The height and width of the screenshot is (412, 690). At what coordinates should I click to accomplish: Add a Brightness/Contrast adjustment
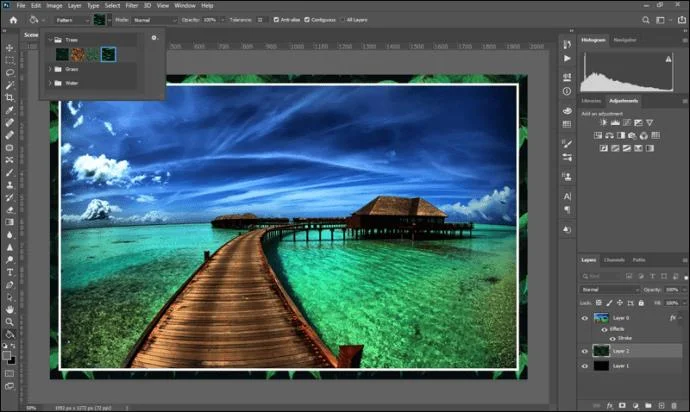click(604, 122)
